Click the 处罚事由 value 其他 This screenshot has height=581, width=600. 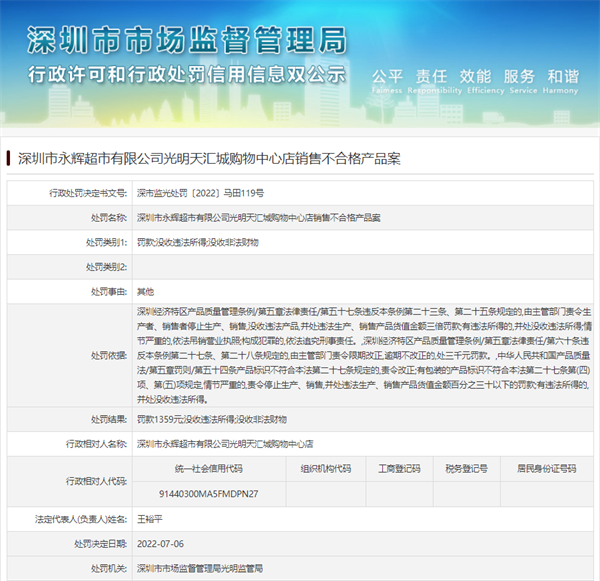[145, 292]
